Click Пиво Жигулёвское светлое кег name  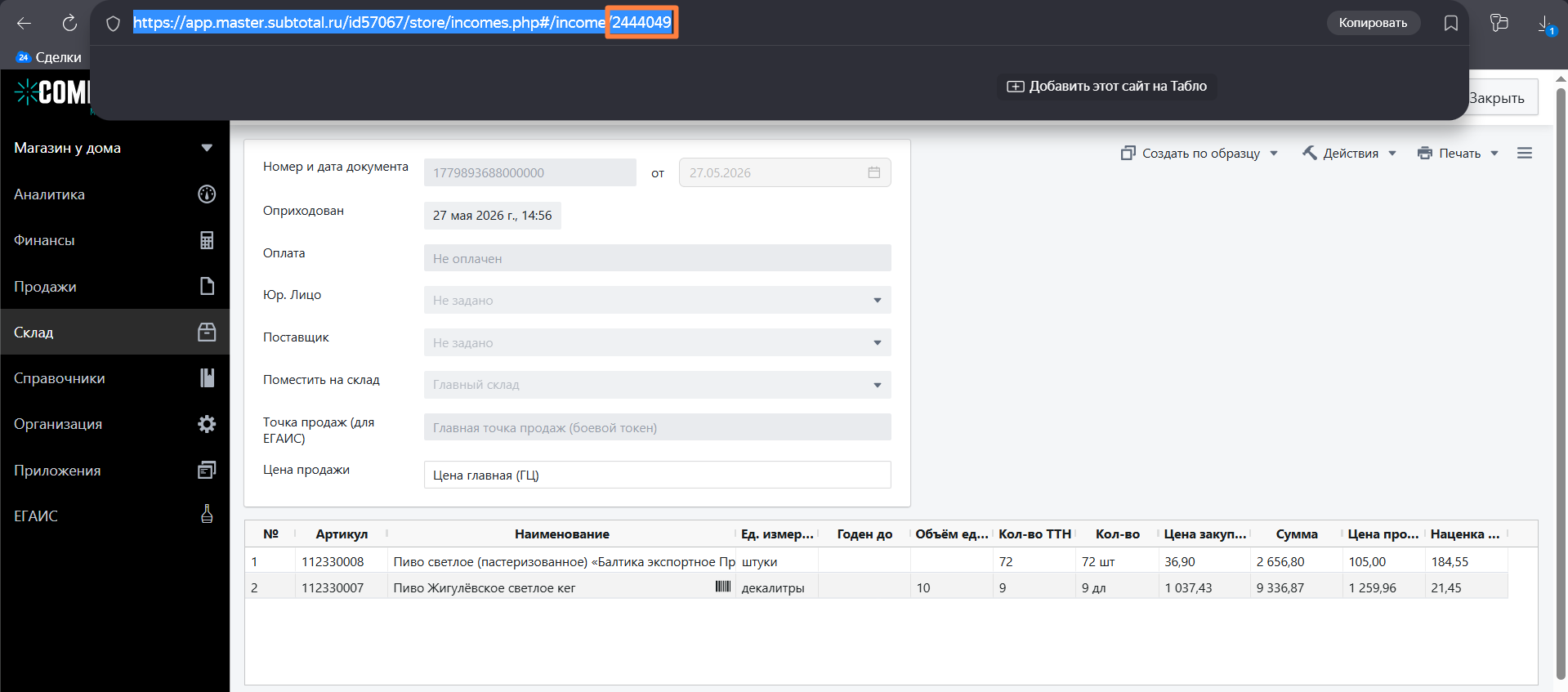pos(485,587)
